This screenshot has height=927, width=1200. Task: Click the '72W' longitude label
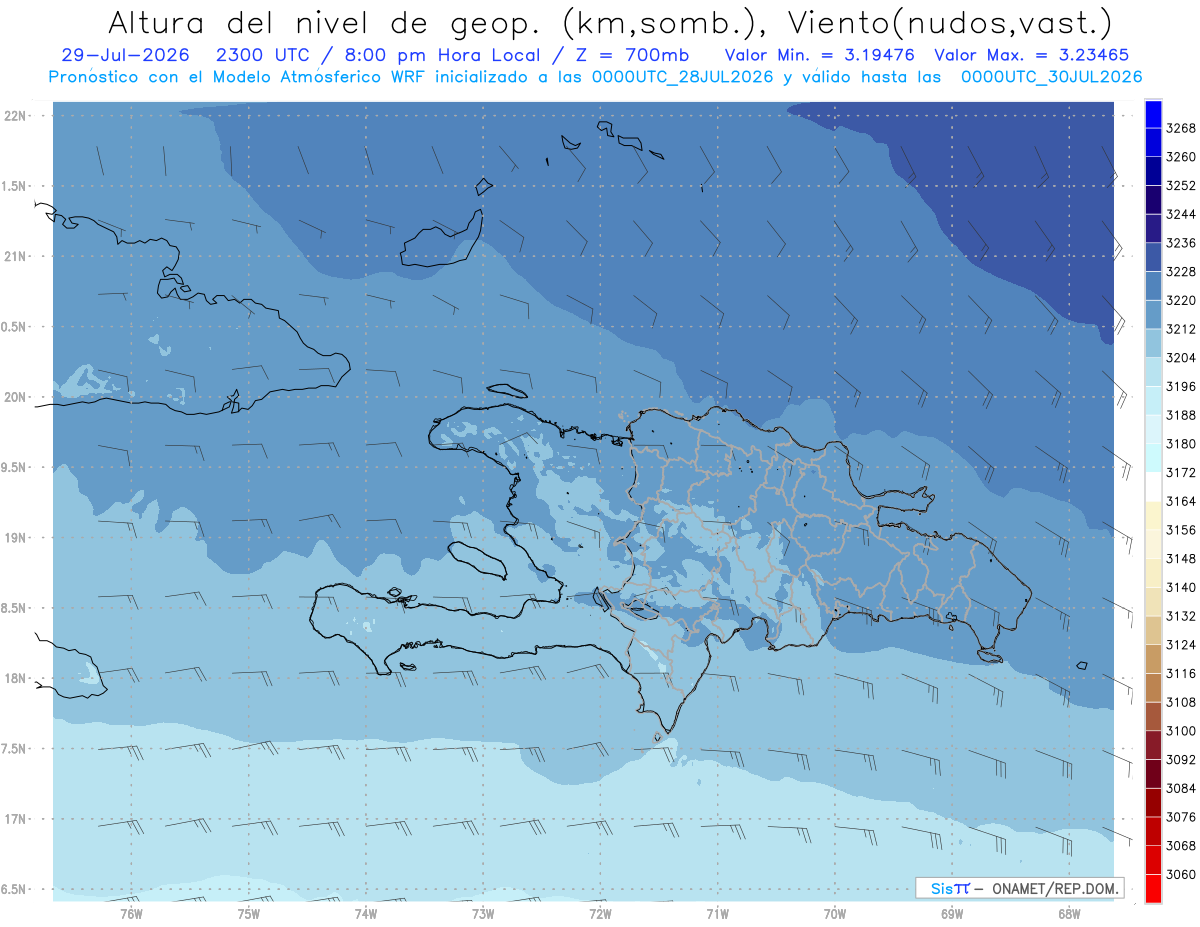pos(600,912)
